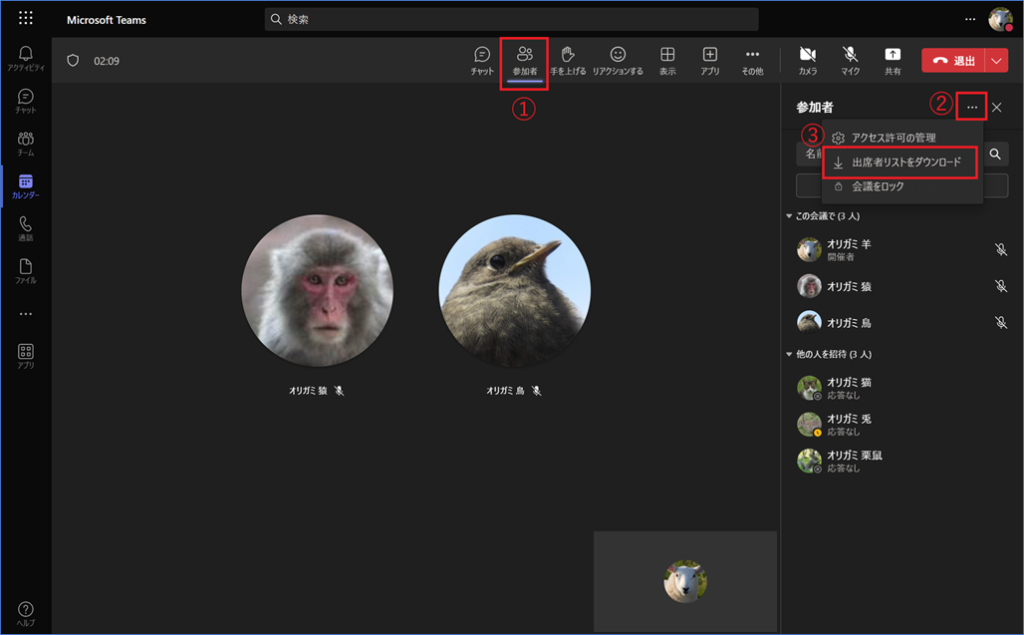Collapse the 他の人を招待 (3人) section
The height and width of the screenshot is (635, 1024).
(x=789, y=354)
